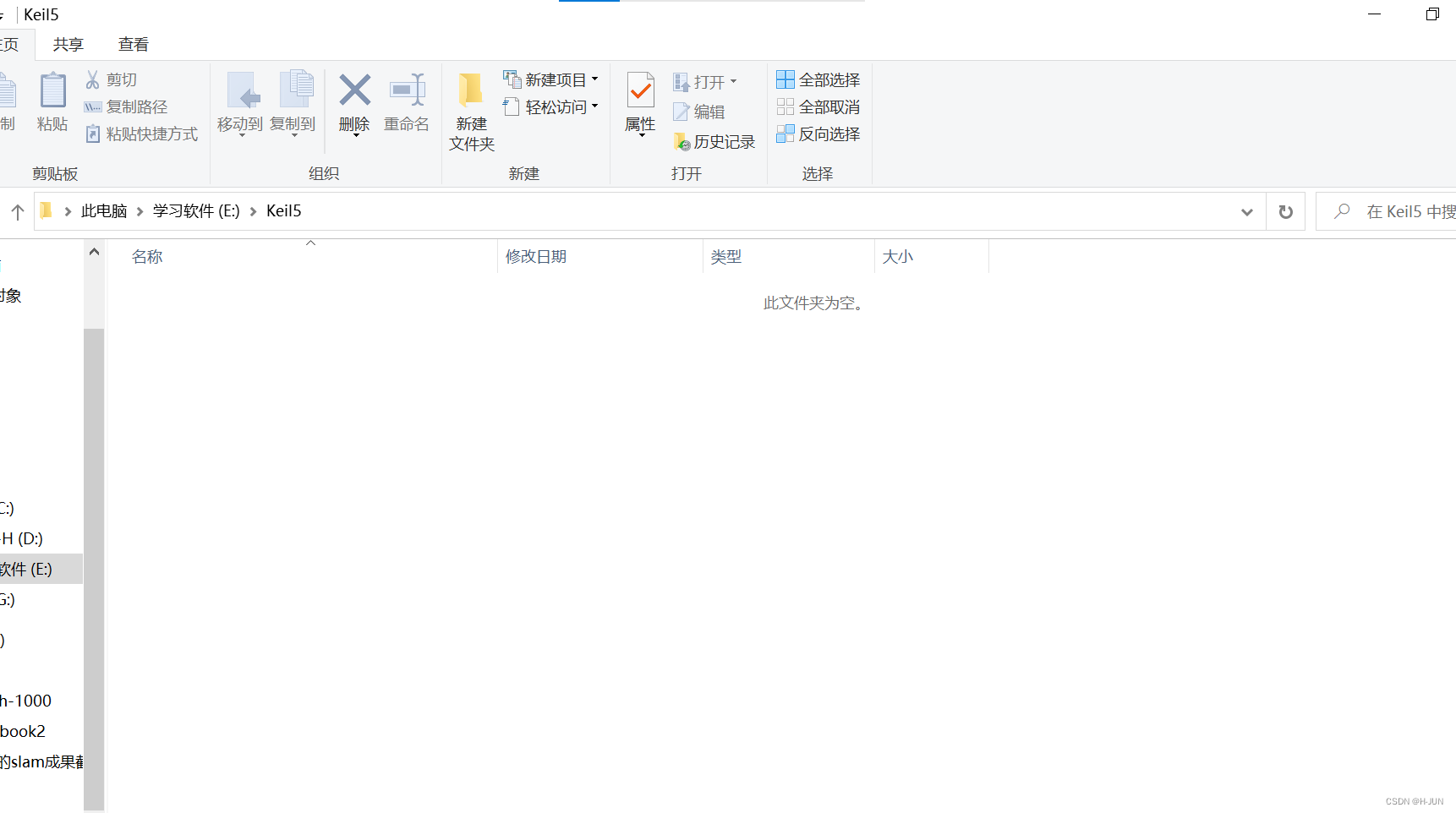The height and width of the screenshot is (813, 1456).
Task: Select the (D:) drive in navigation pane
Action: pos(22,538)
